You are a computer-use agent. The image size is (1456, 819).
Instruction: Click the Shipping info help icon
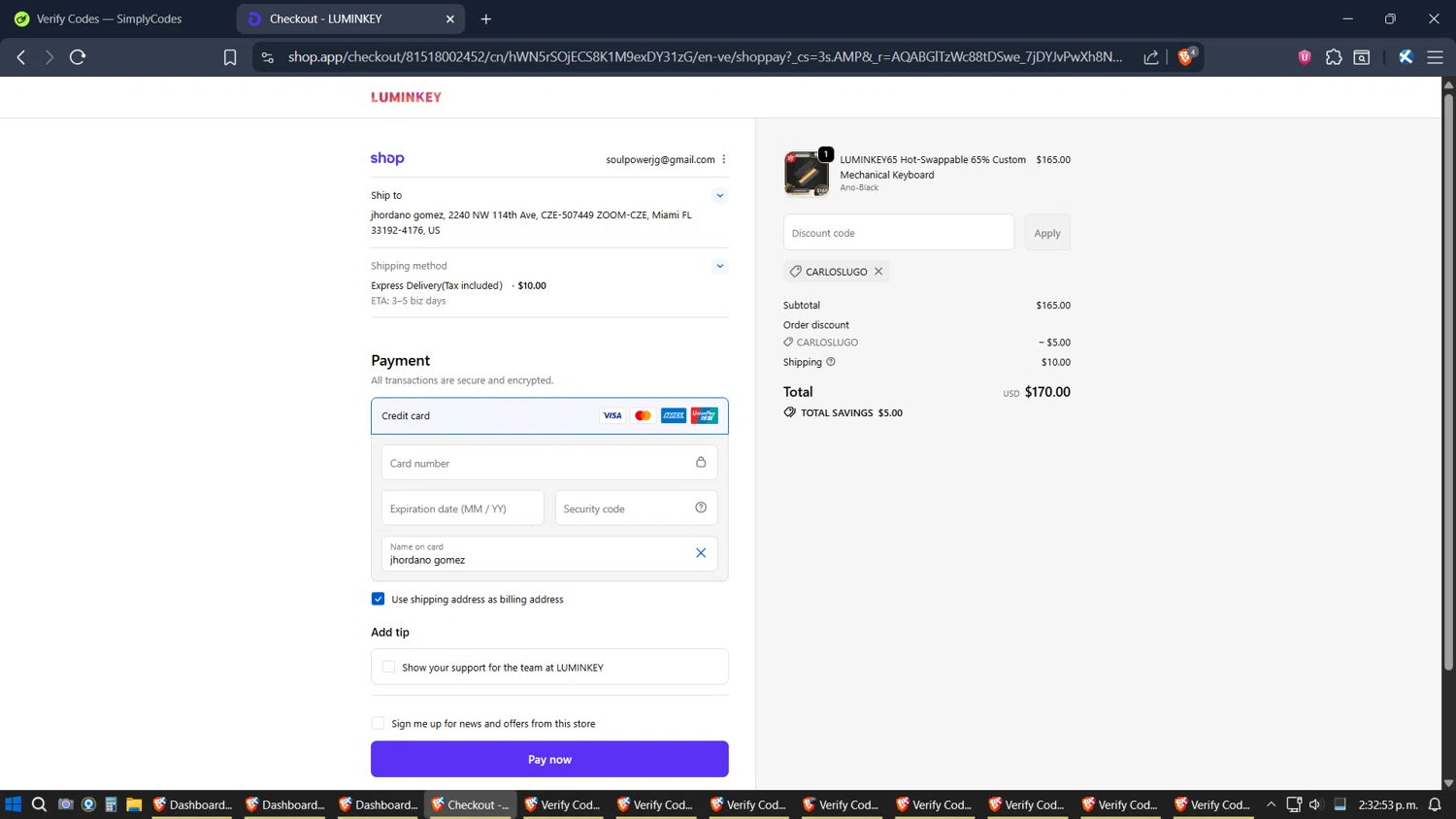coord(831,362)
